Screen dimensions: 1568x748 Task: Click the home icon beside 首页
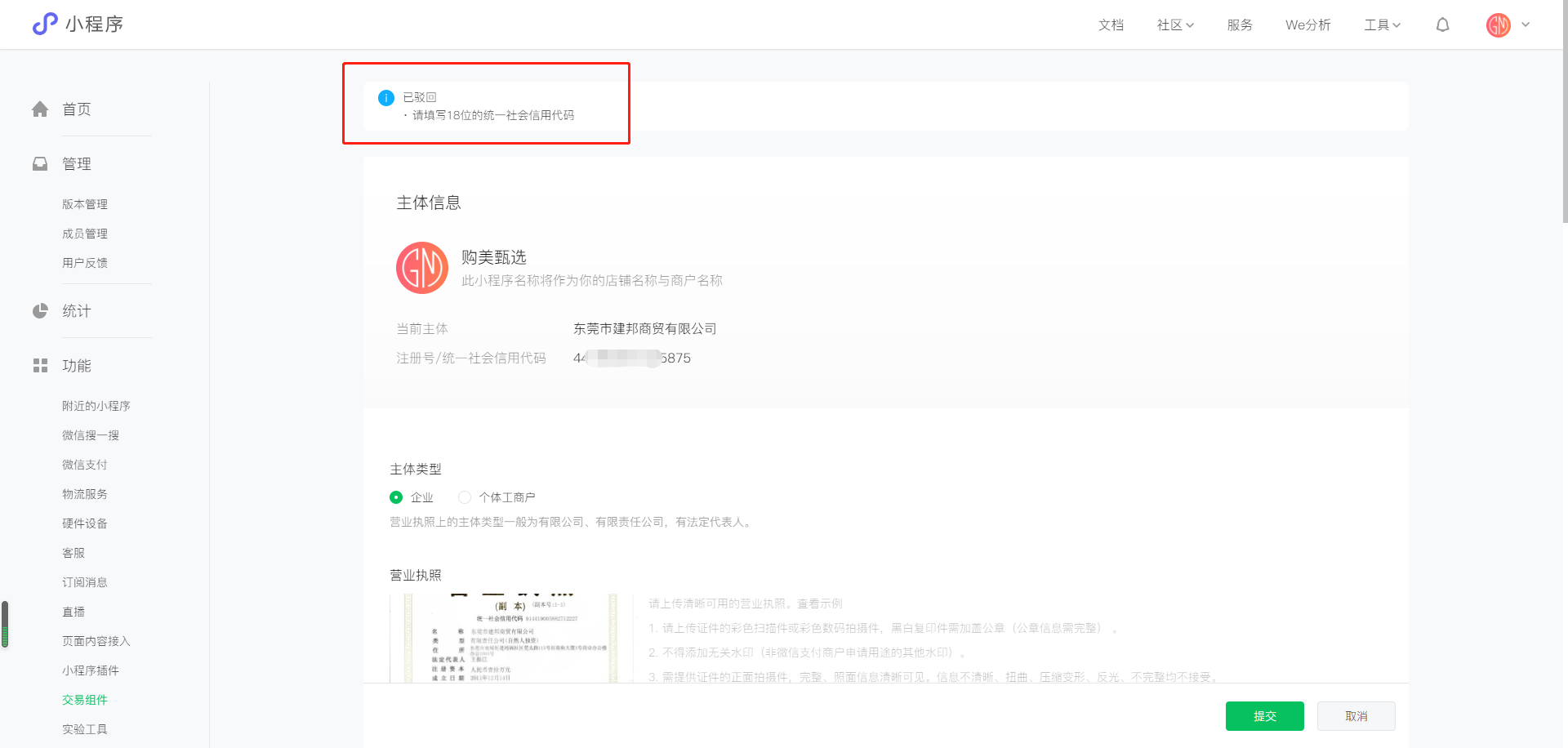(x=40, y=109)
